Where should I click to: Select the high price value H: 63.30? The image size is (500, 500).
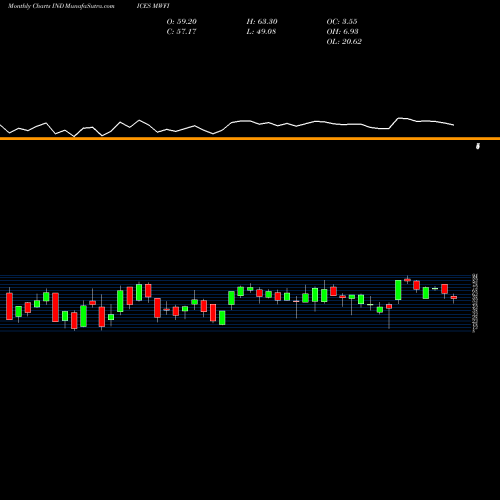point(262,21)
